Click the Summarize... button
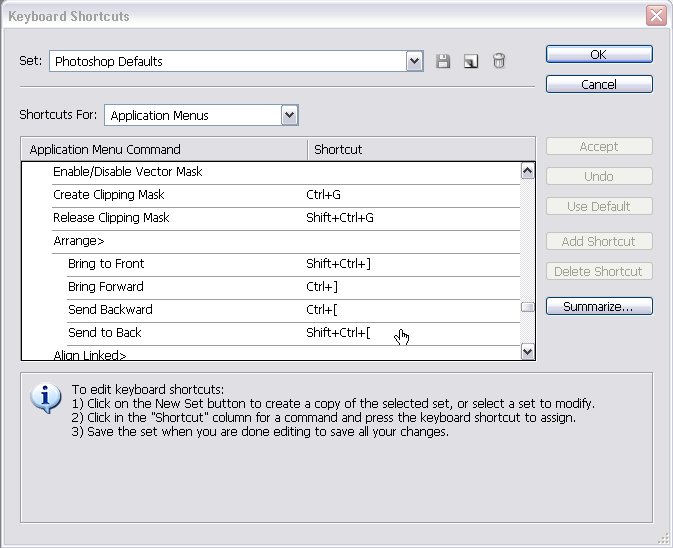The width and height of the screenshot is (673, 548). point(599,306)
